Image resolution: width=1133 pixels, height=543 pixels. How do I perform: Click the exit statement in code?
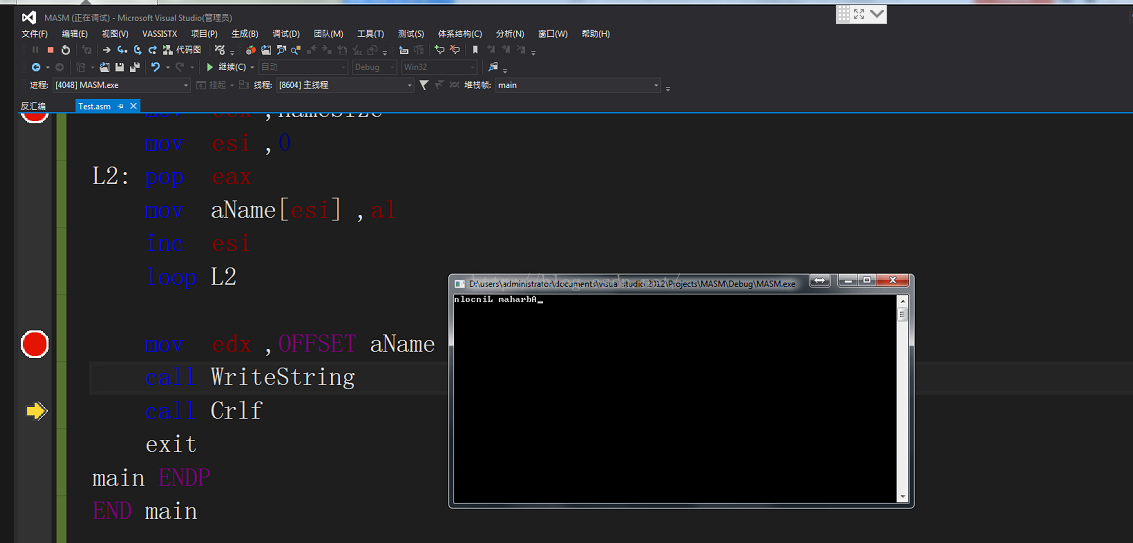click(x=171, y=443)
